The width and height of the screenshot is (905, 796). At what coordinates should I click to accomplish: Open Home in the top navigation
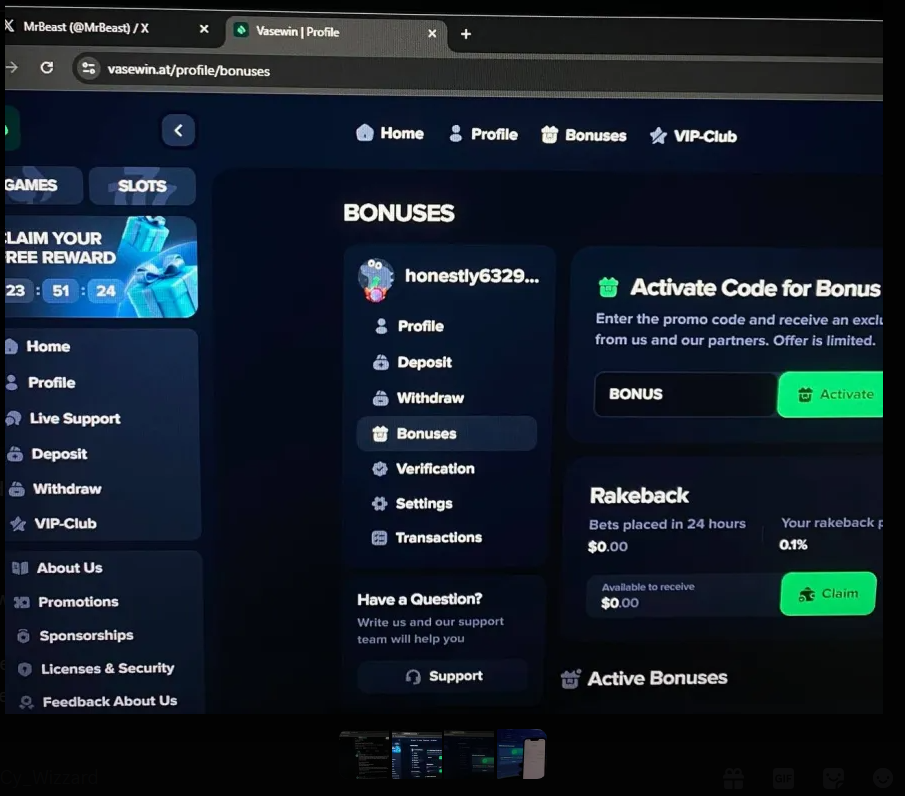pos(390,133)
